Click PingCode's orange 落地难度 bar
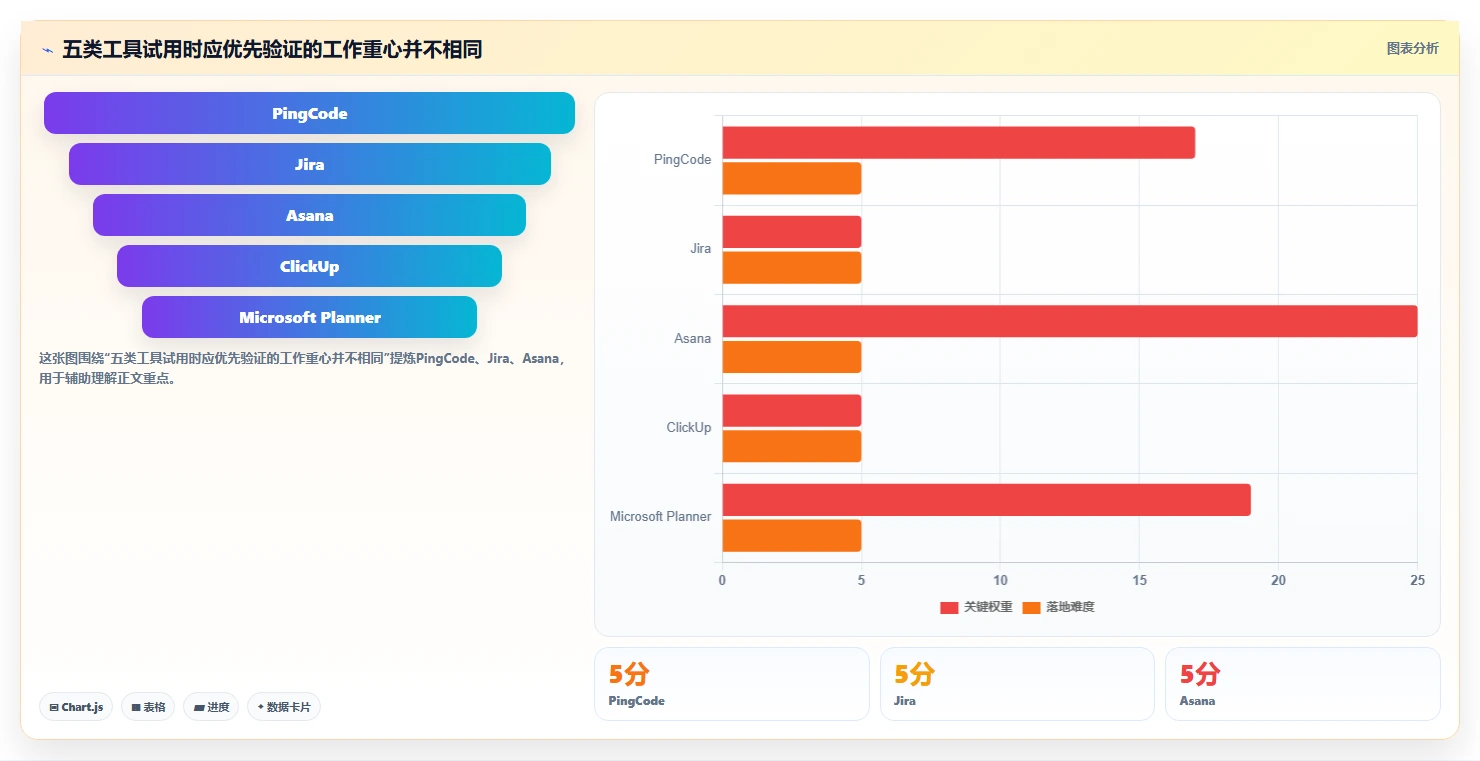This screenshot has height=761, width=1480. [791, 178]
